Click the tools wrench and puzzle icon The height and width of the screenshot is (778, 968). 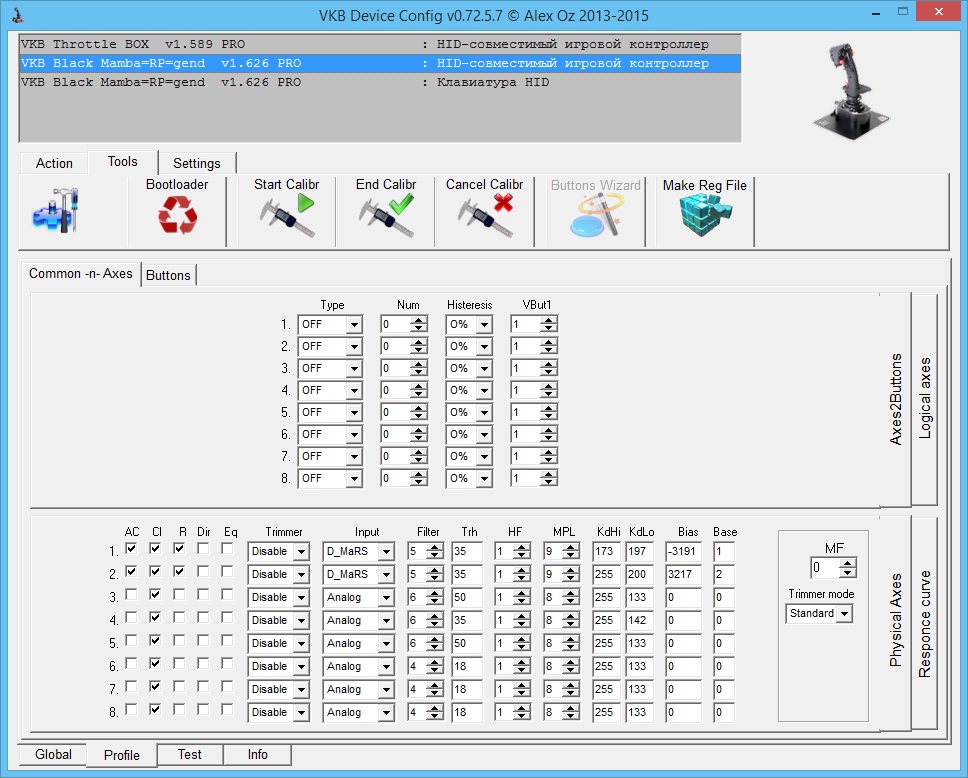point(56,211)
